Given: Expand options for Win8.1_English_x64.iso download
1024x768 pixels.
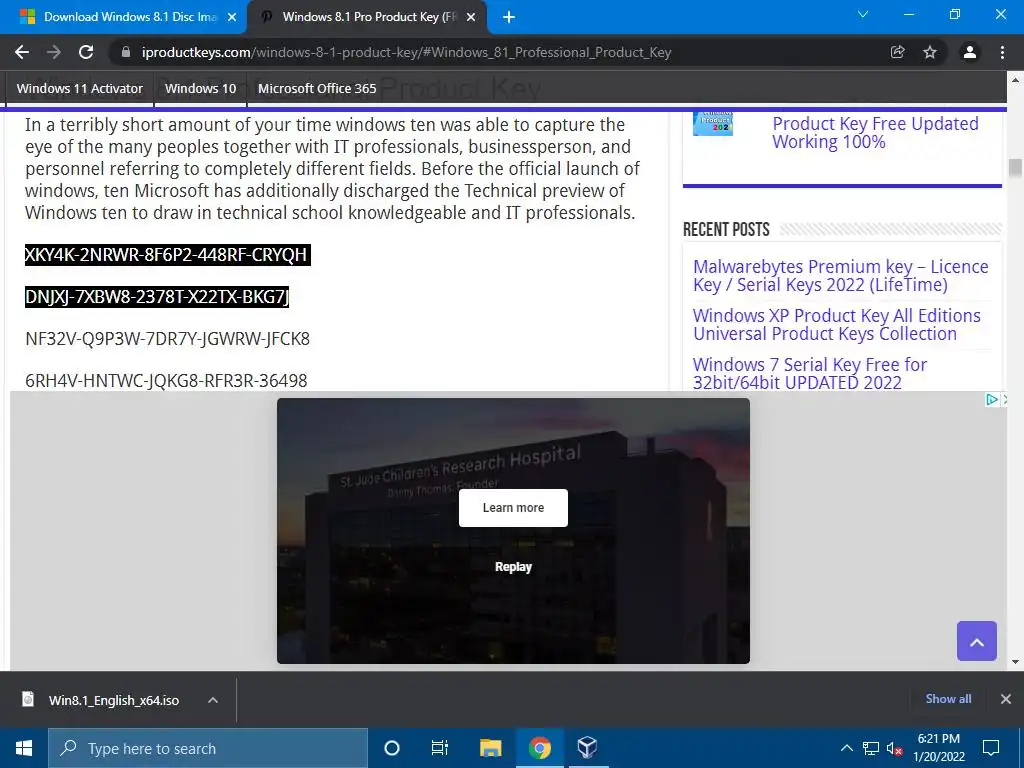Looking at the screenshot, I should pyautogui.click(x=213, y=700).
